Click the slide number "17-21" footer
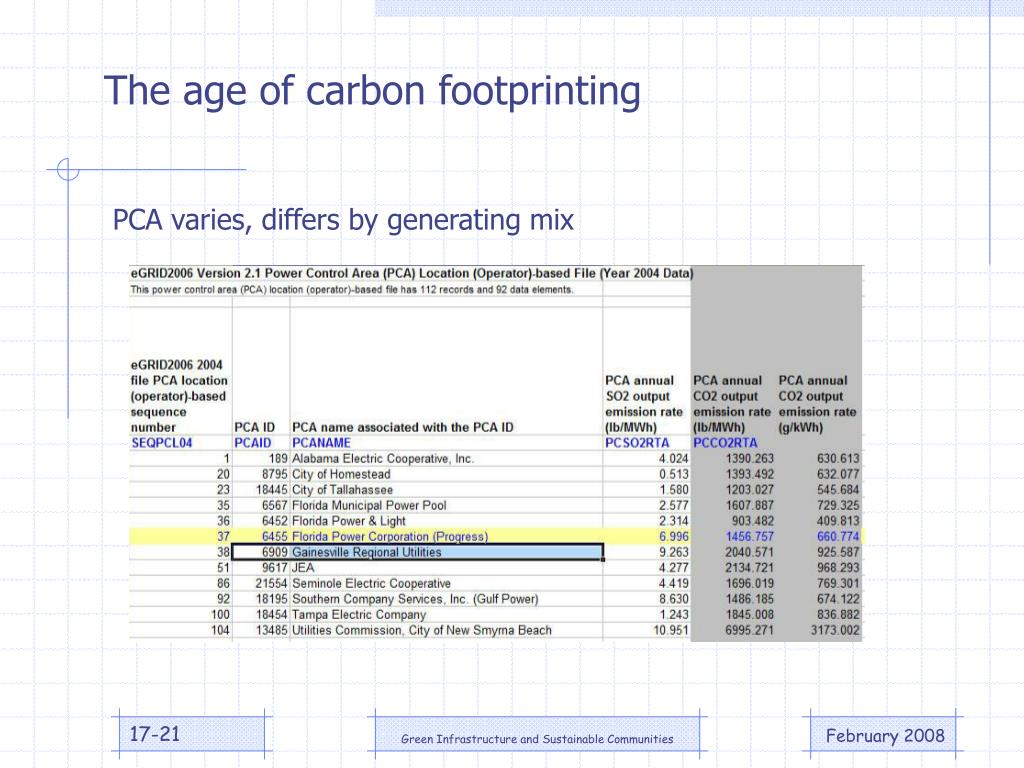Image resolution: width=1024 pixels, height=768 pixels. pyautogui.click(x=155, y=734)
